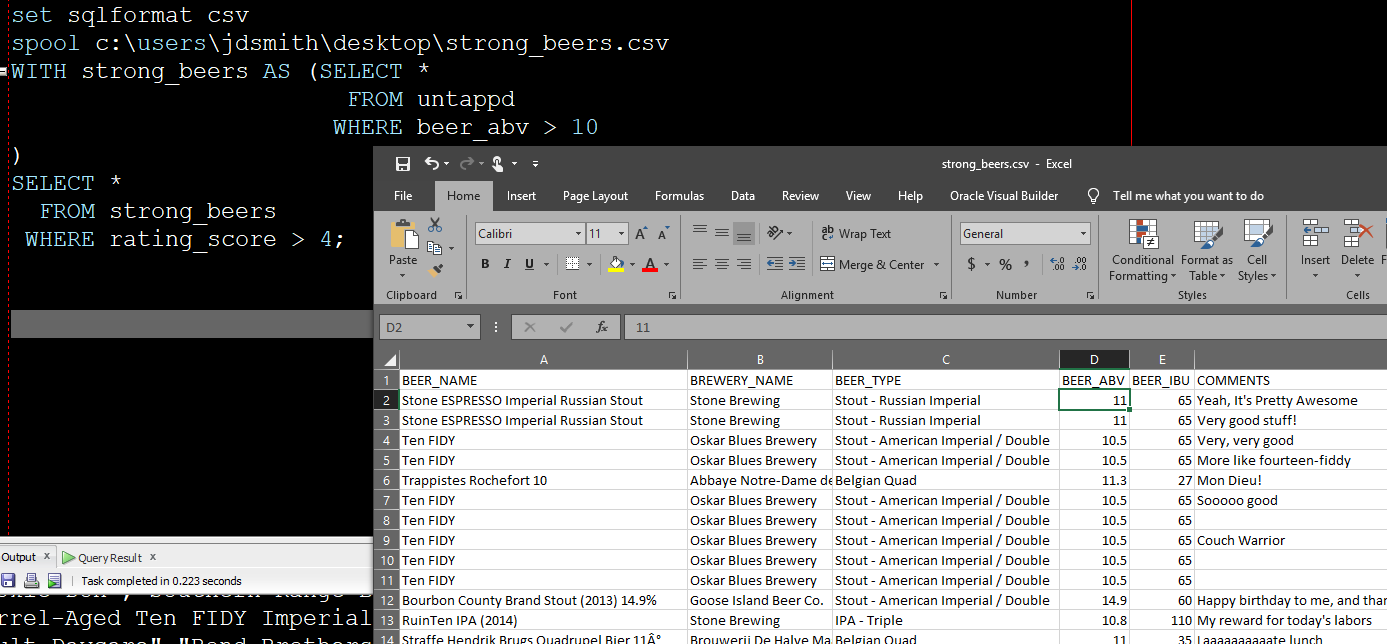Open the Calibri font name dropdown
Screen dimensions: 1387x644
point(578,234)
